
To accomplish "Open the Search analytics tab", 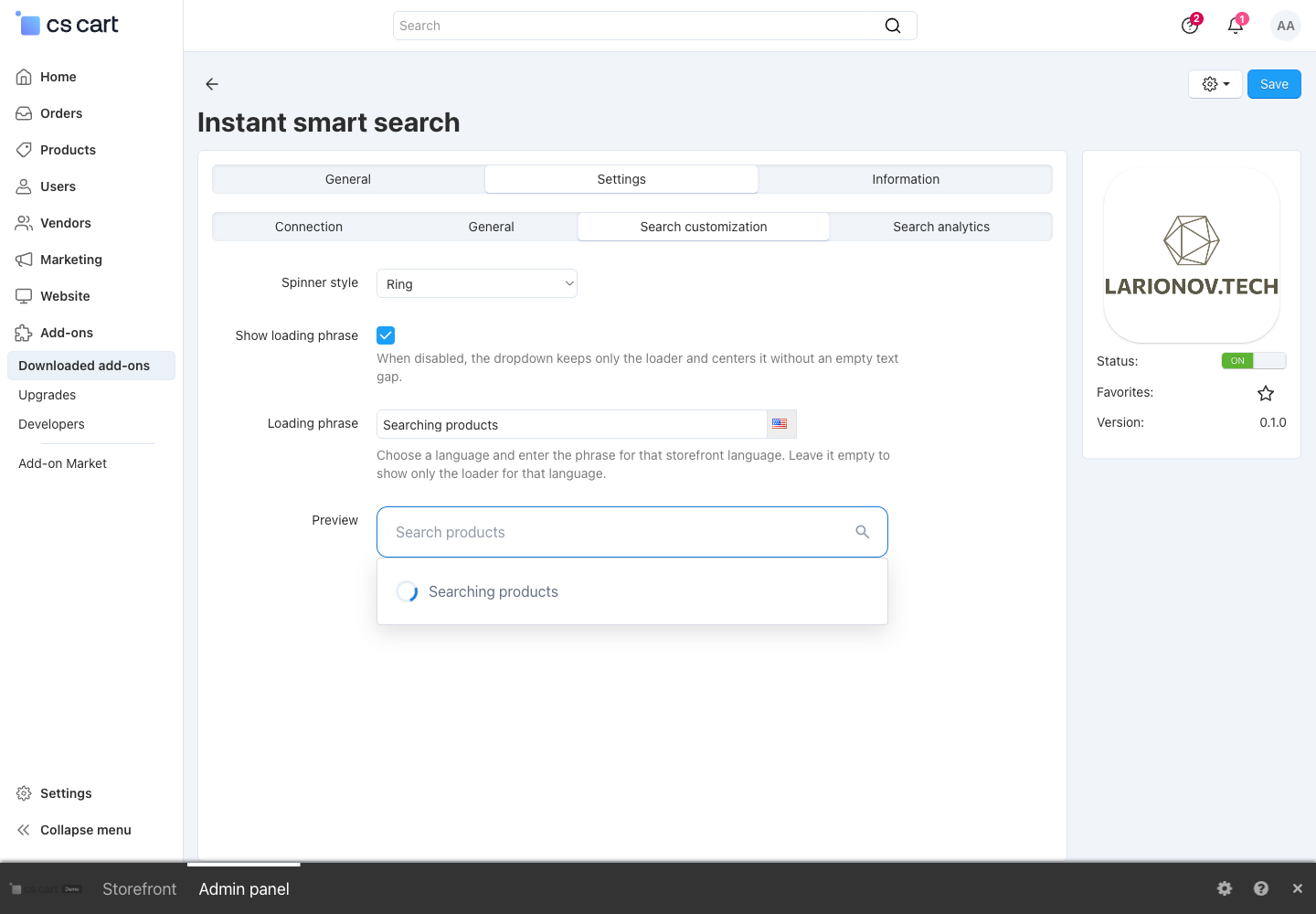I will [941, 227].
